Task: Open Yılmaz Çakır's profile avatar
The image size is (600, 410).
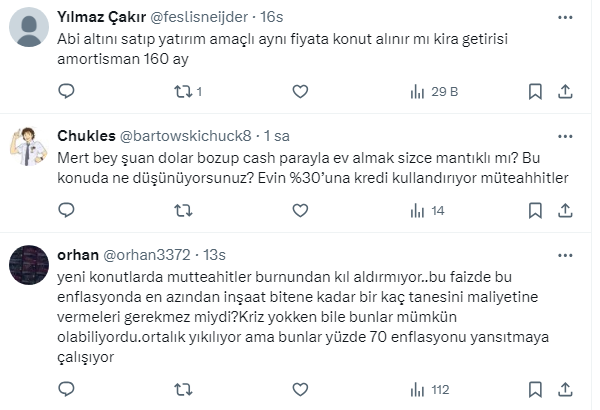Action: 27,27
